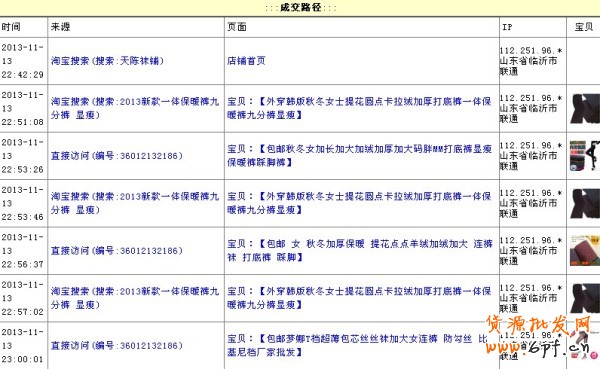
Task: Click IP cell 112.251.96.* in 22:42:29 row
Action: [x=531, y=61]
